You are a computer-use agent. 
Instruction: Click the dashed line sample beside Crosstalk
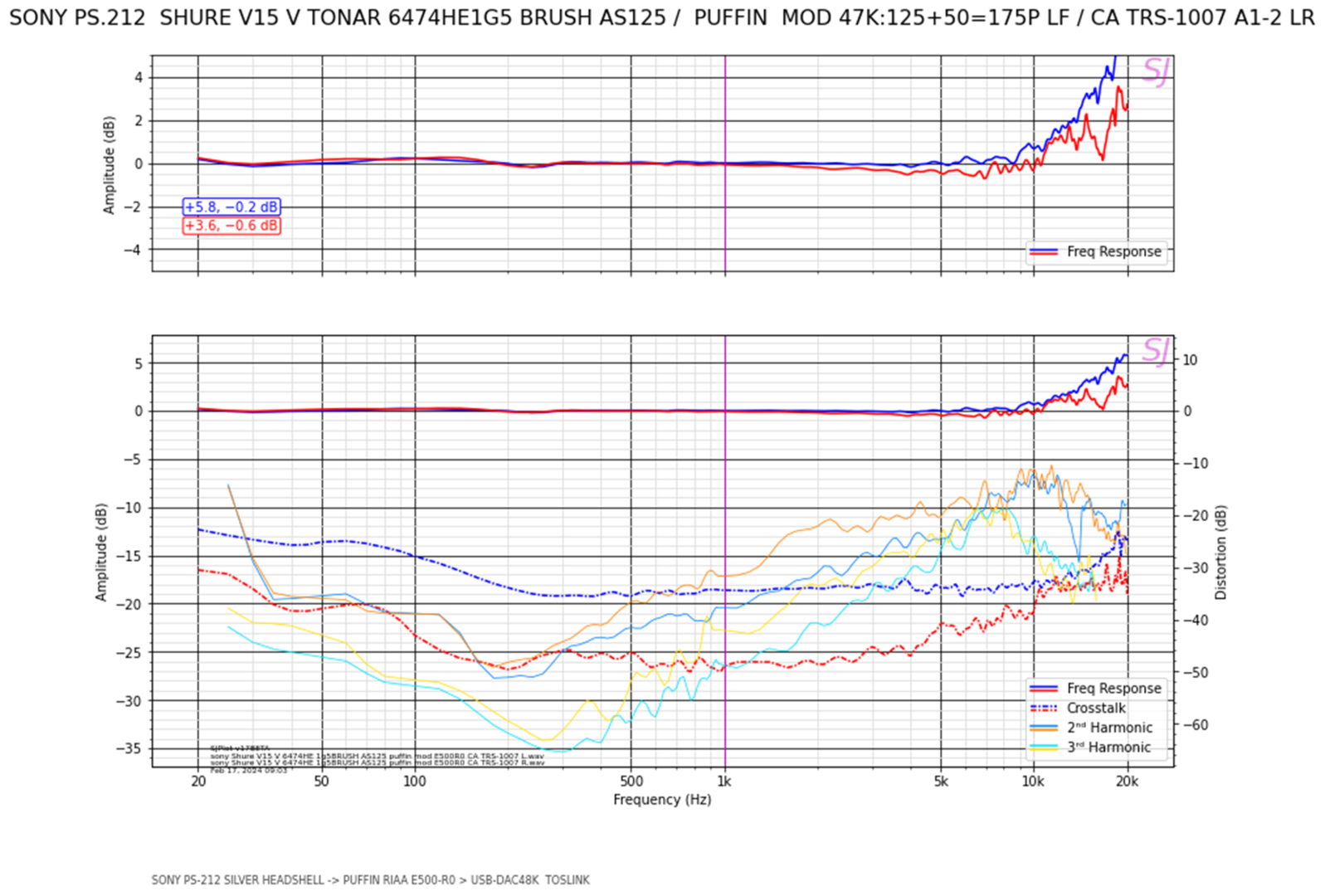pos(1044,709)
